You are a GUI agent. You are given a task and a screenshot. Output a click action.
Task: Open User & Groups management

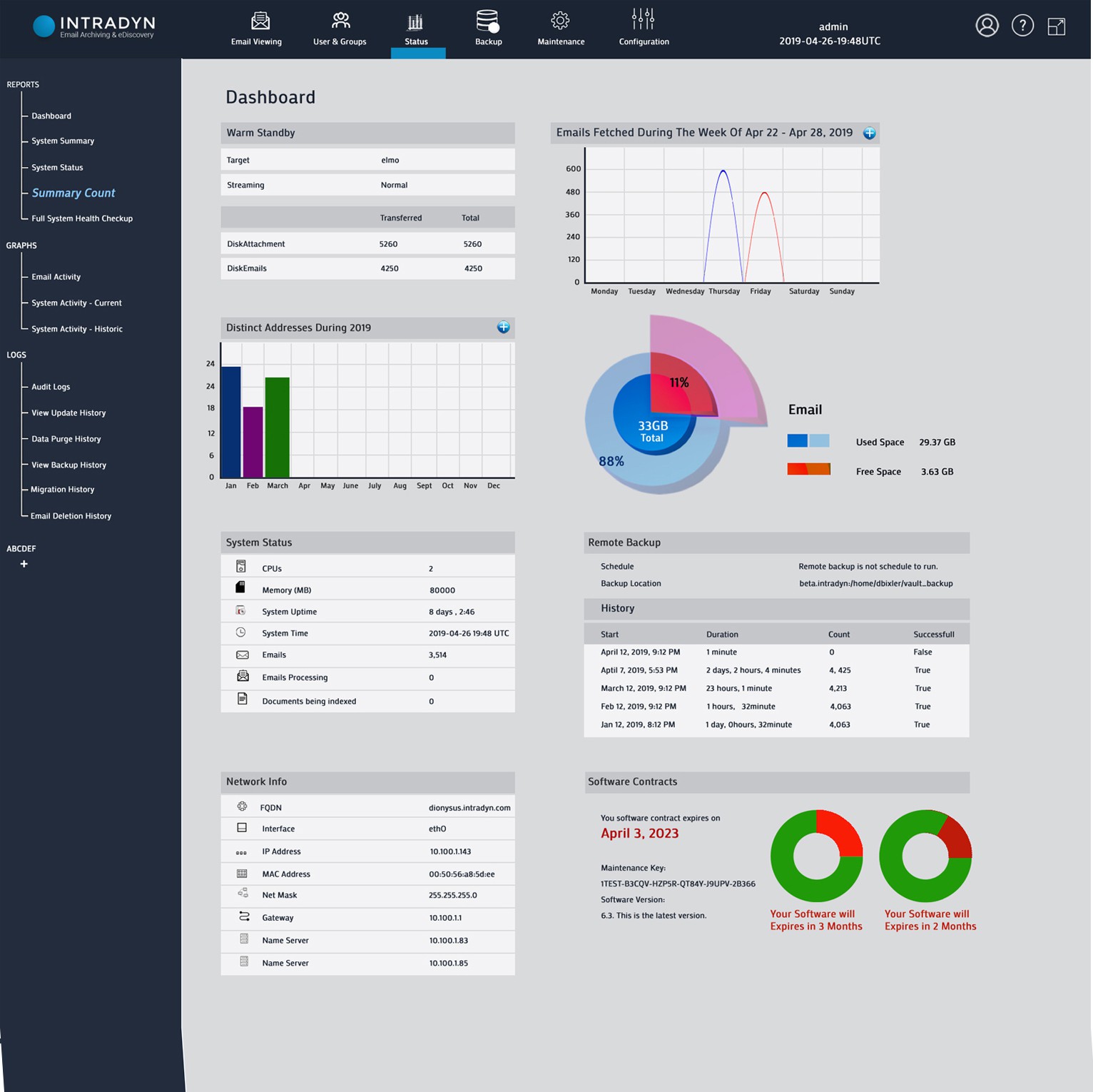pyautogui.click(x=340, y=29)
